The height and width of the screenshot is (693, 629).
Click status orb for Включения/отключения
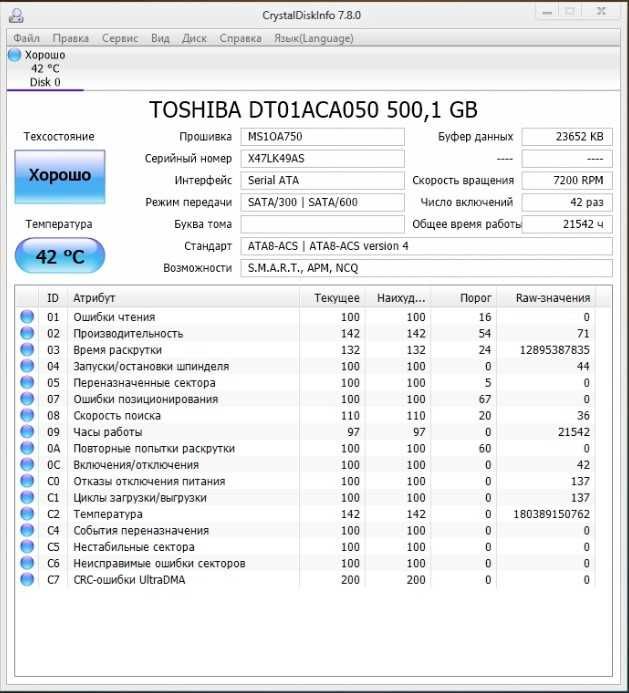click(x=27, y=465)
